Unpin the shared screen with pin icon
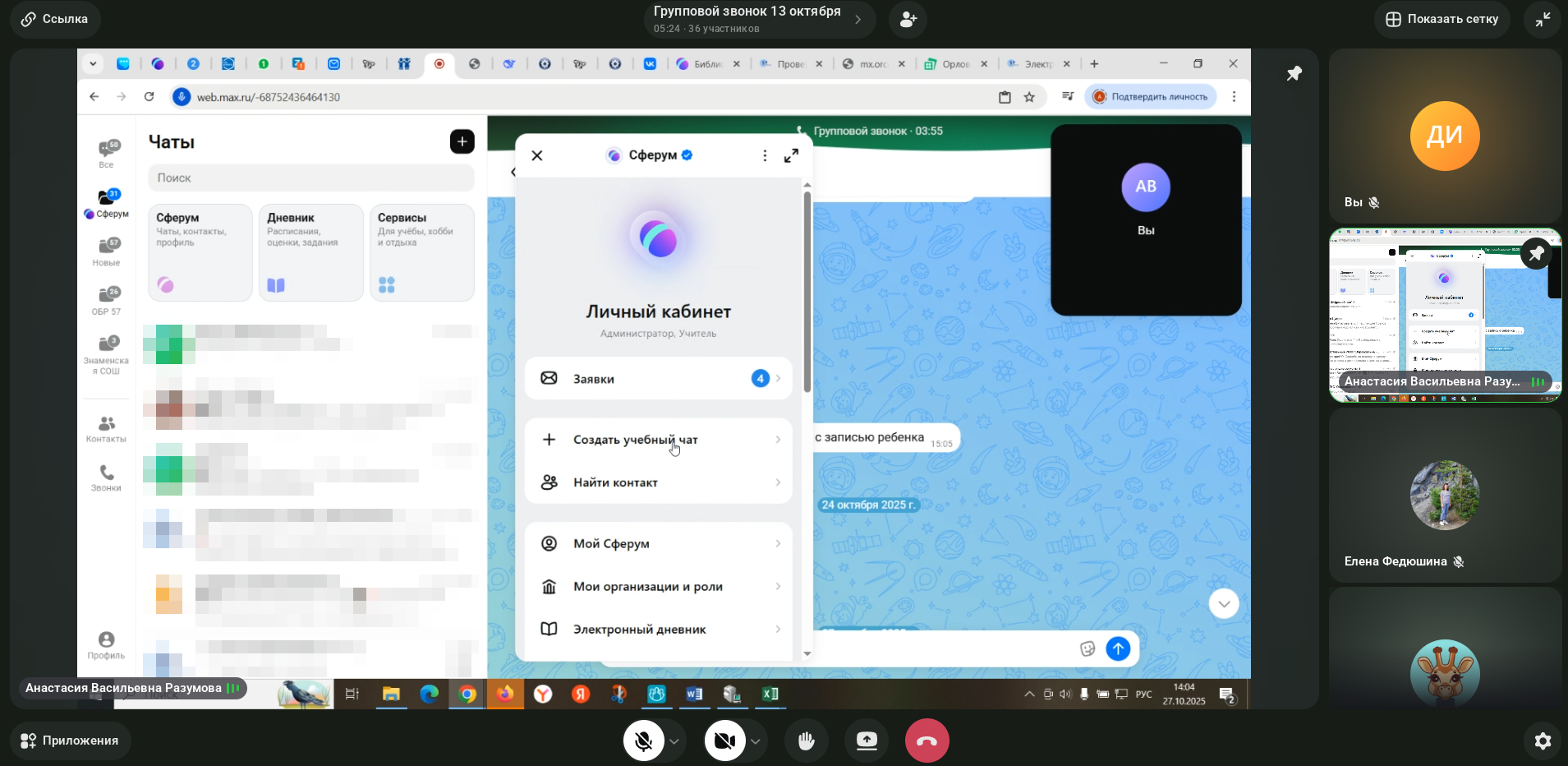 pos(1294,74)
